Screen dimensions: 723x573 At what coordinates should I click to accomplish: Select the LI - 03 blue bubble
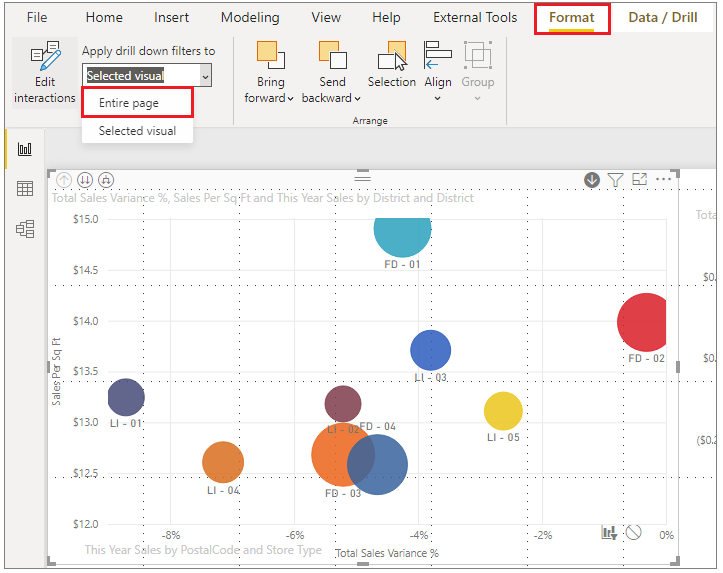pyautogui.click(x=431, y=350)
